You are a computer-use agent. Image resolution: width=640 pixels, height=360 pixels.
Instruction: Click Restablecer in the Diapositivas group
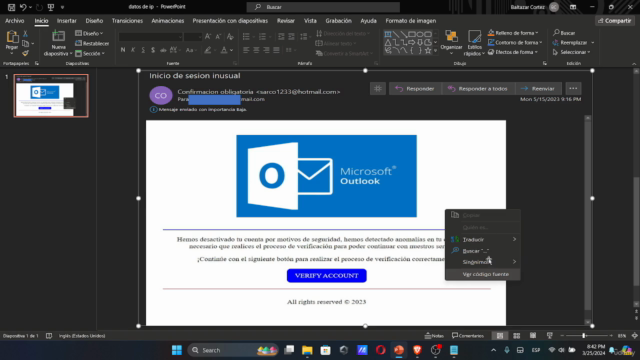coord(92,43)
